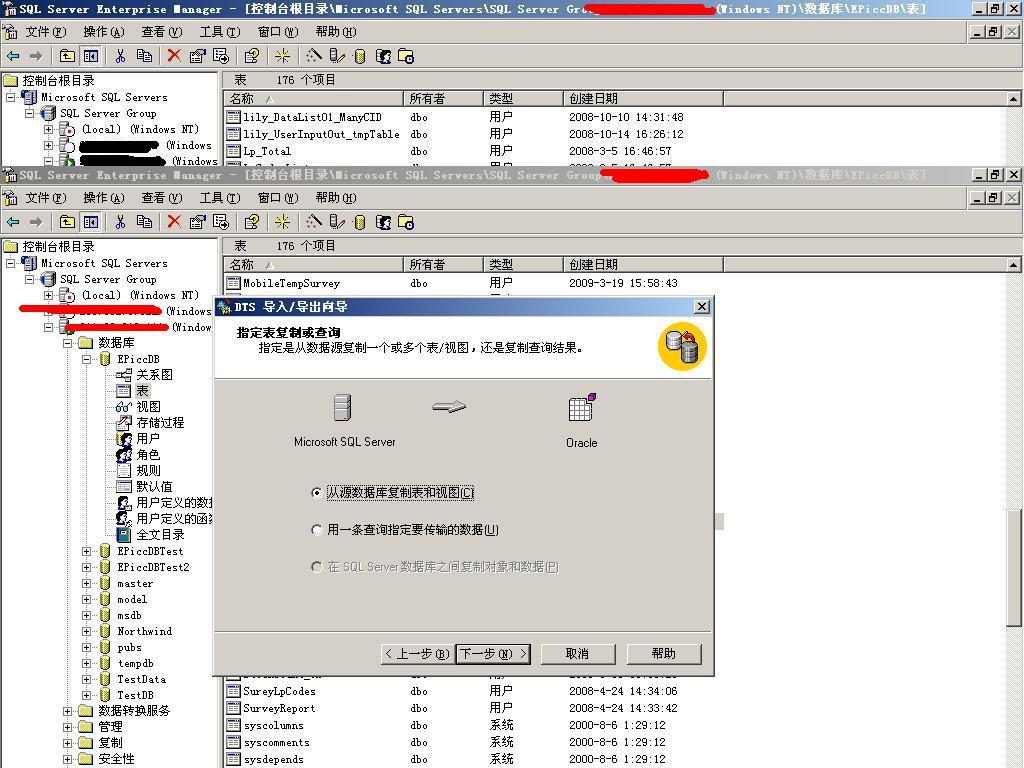
Task: Select 从源数据库复制表和视图 radio option
Action: pyautogui.click(x=317, y=493)
